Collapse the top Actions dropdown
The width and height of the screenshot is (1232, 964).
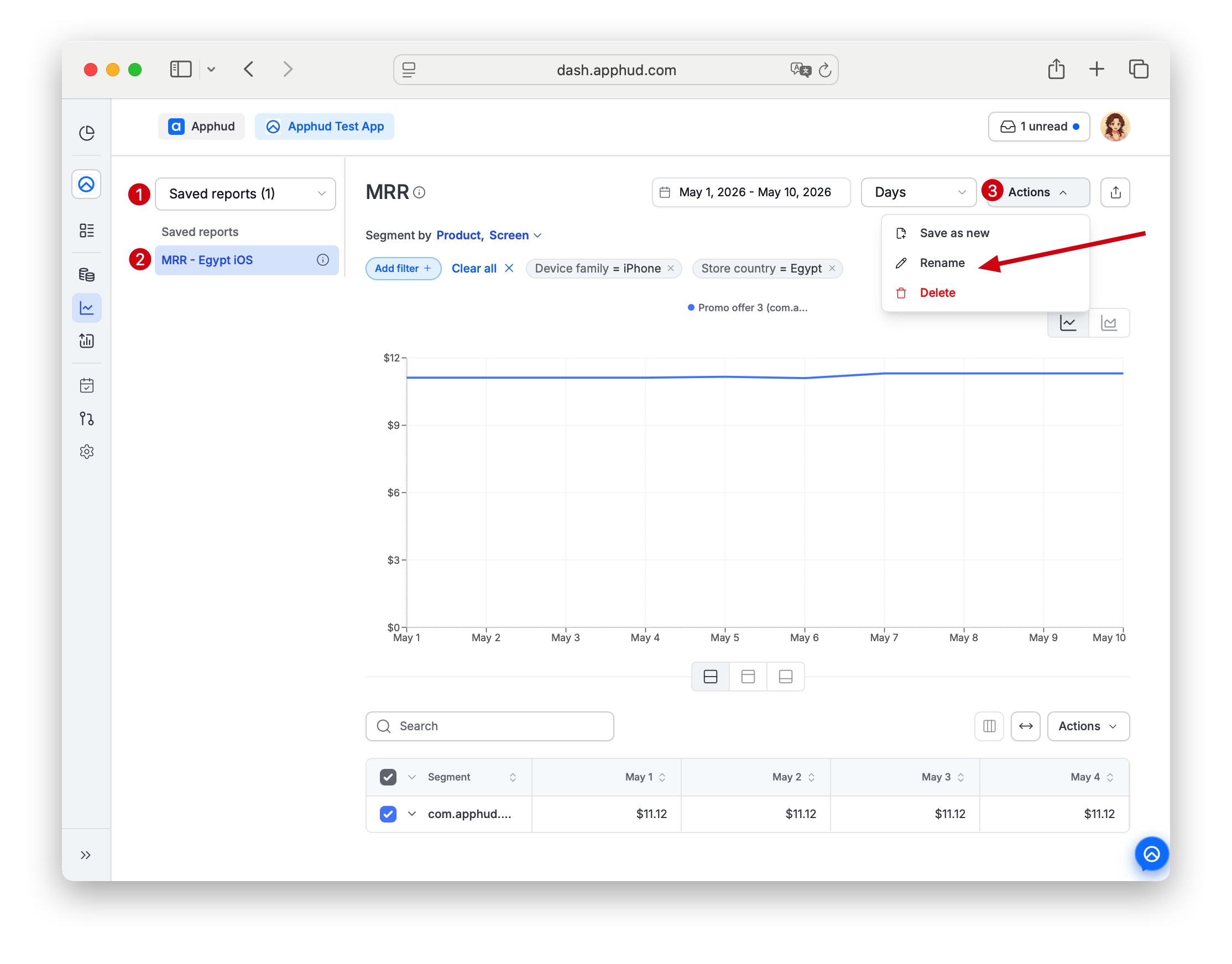(x=1037, y=192)
